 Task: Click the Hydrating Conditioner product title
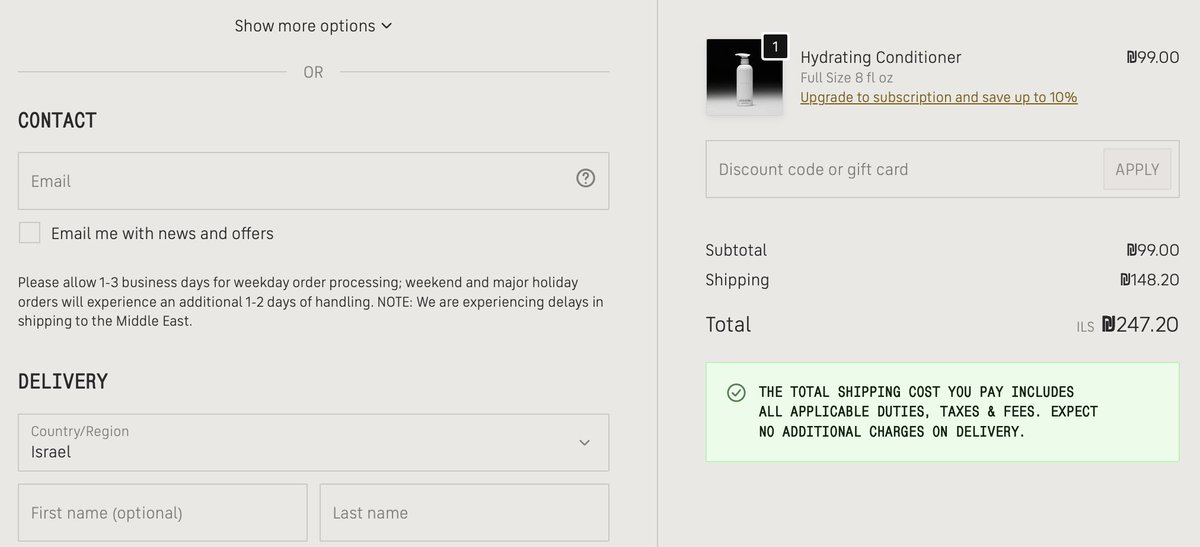881,57
